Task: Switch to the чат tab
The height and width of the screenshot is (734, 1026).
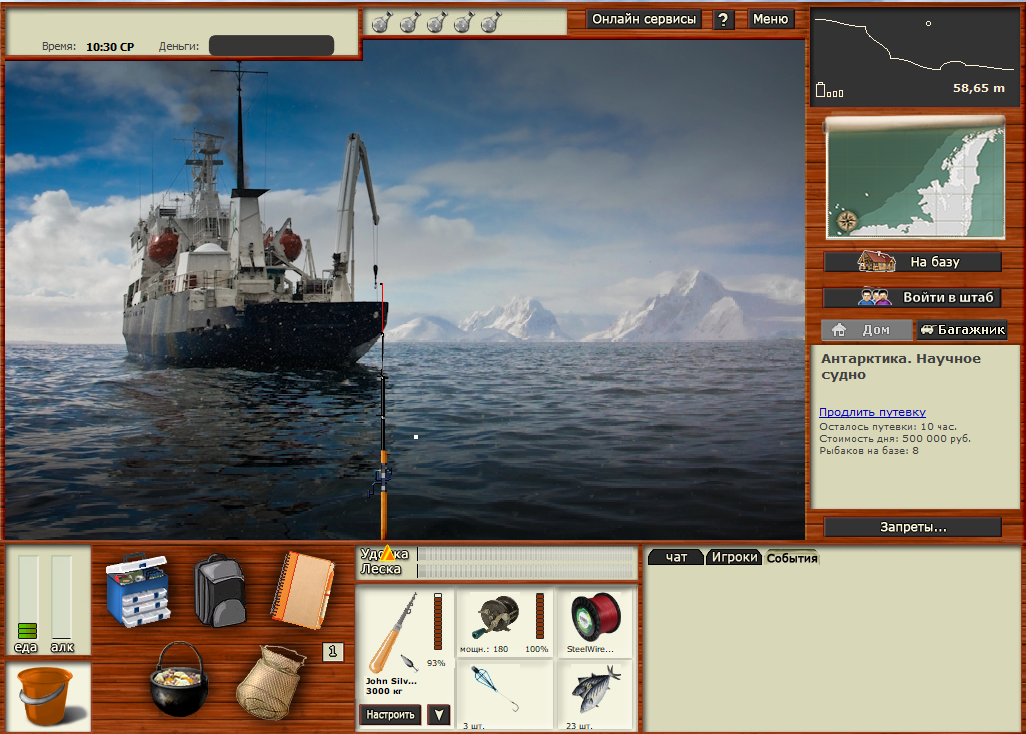Action: 676,557
